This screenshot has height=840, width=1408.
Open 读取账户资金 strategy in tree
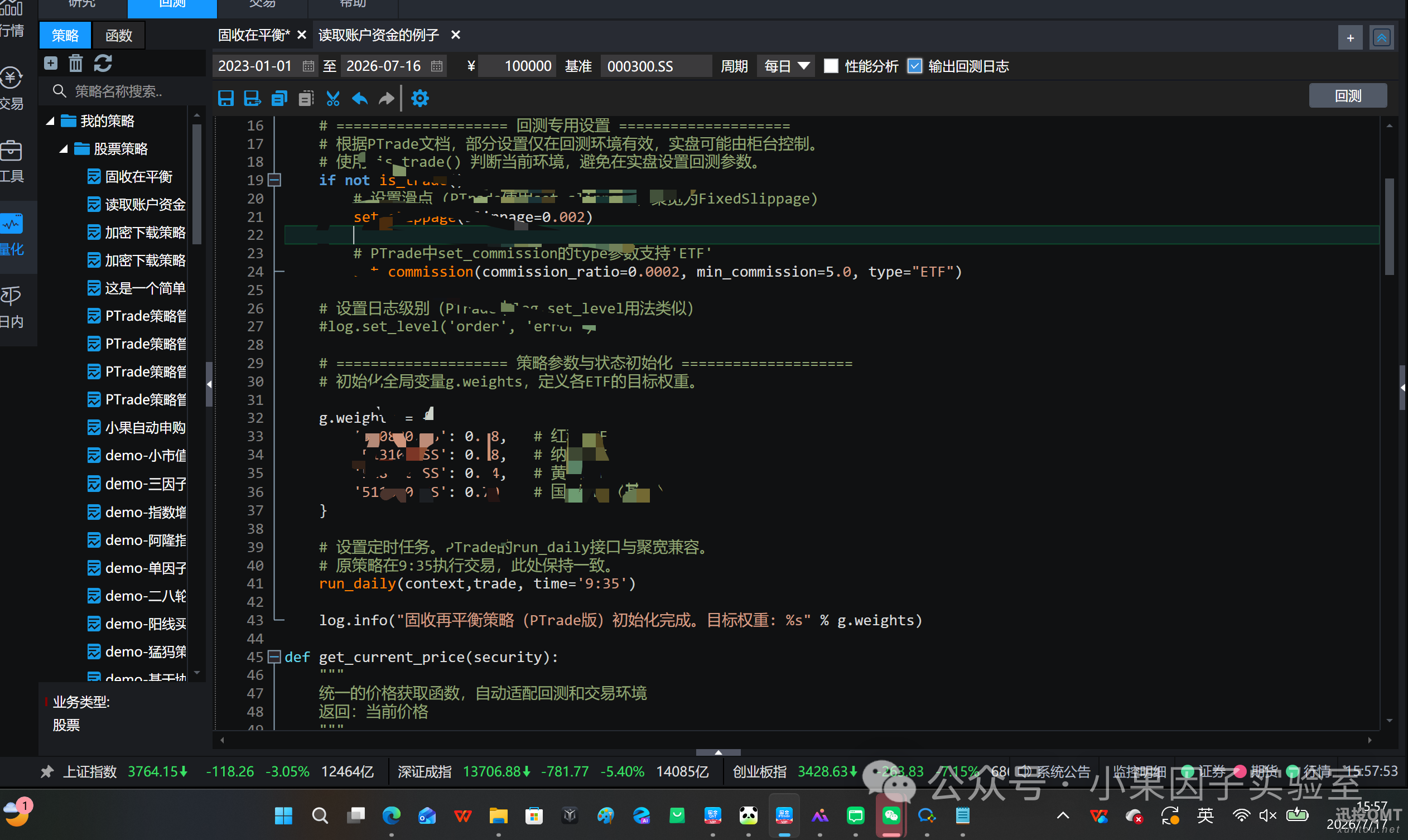(137, 204)
